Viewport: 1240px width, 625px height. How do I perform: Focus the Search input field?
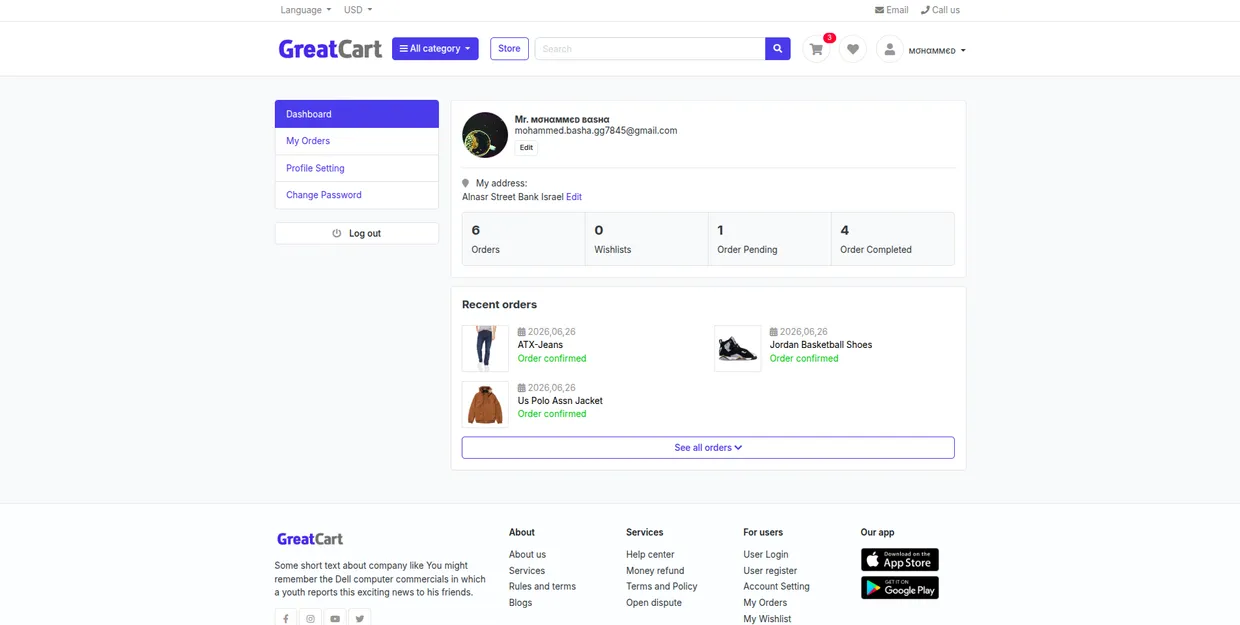pos(650,48)
